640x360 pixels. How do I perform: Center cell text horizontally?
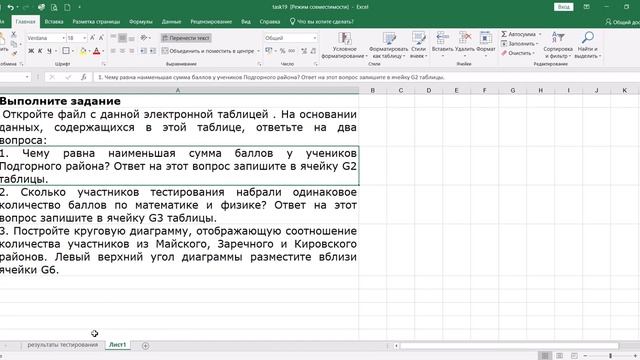click(x=122, y=51)
